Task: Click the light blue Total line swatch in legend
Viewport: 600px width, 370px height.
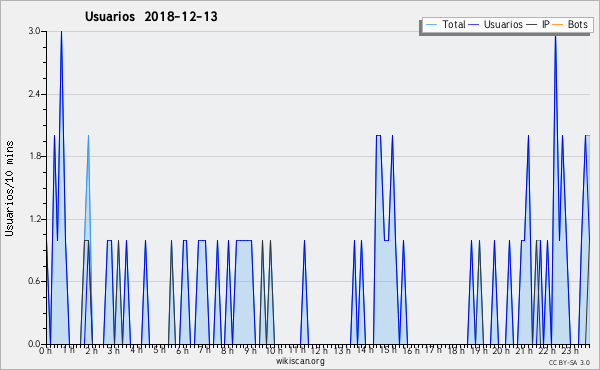Action: tap(431, 25)
